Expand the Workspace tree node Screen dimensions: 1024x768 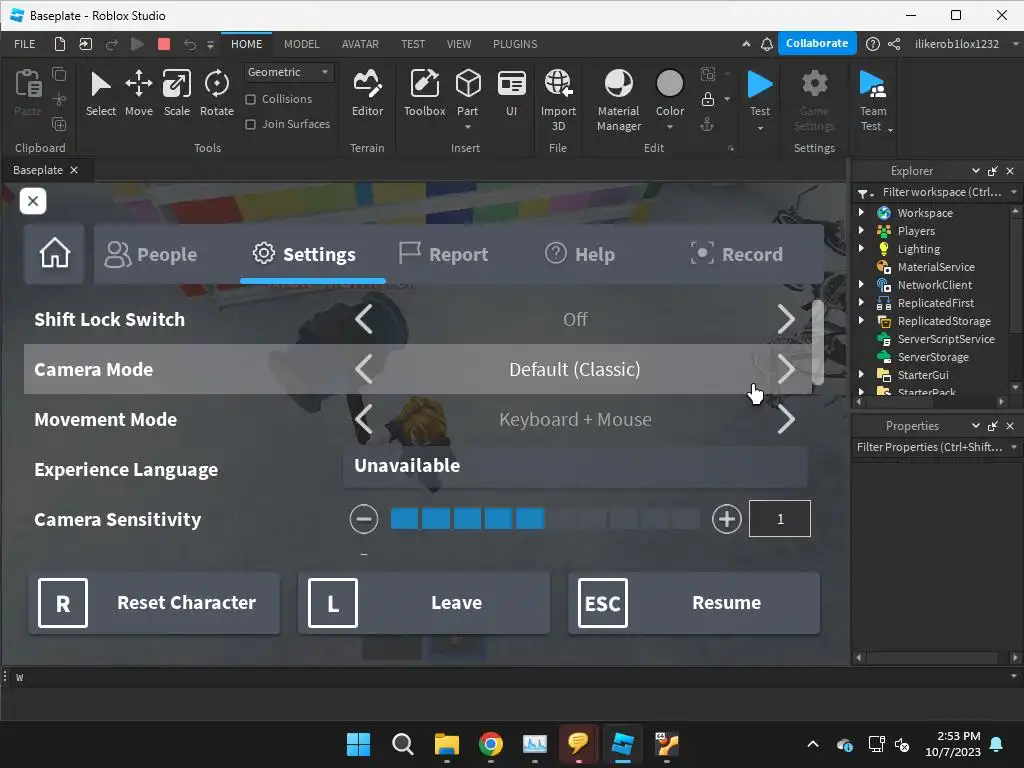(861, 212)
